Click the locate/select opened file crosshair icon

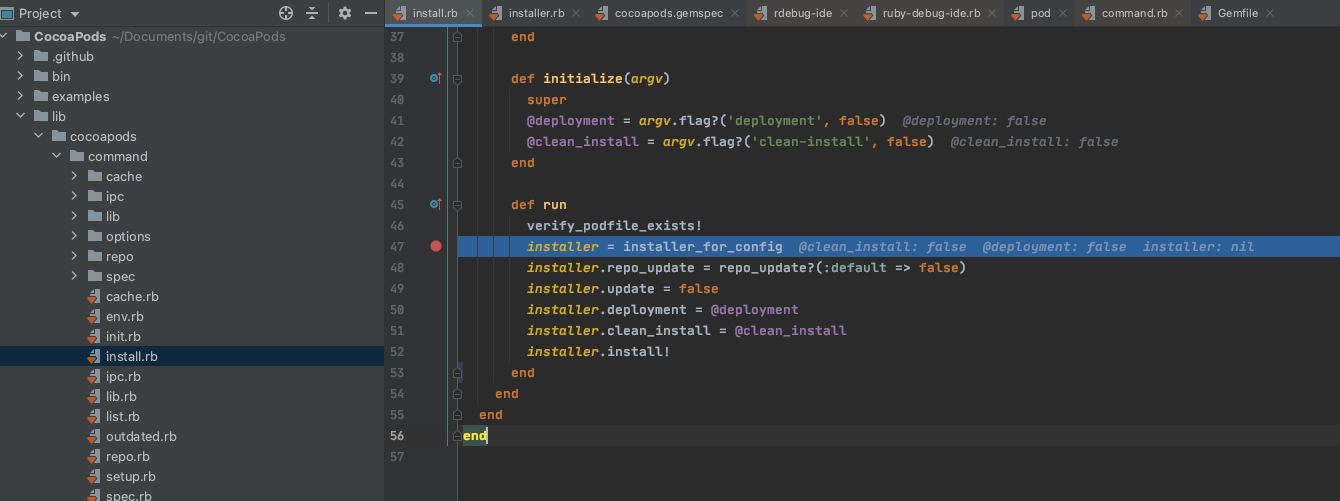[x=286, y=13]
